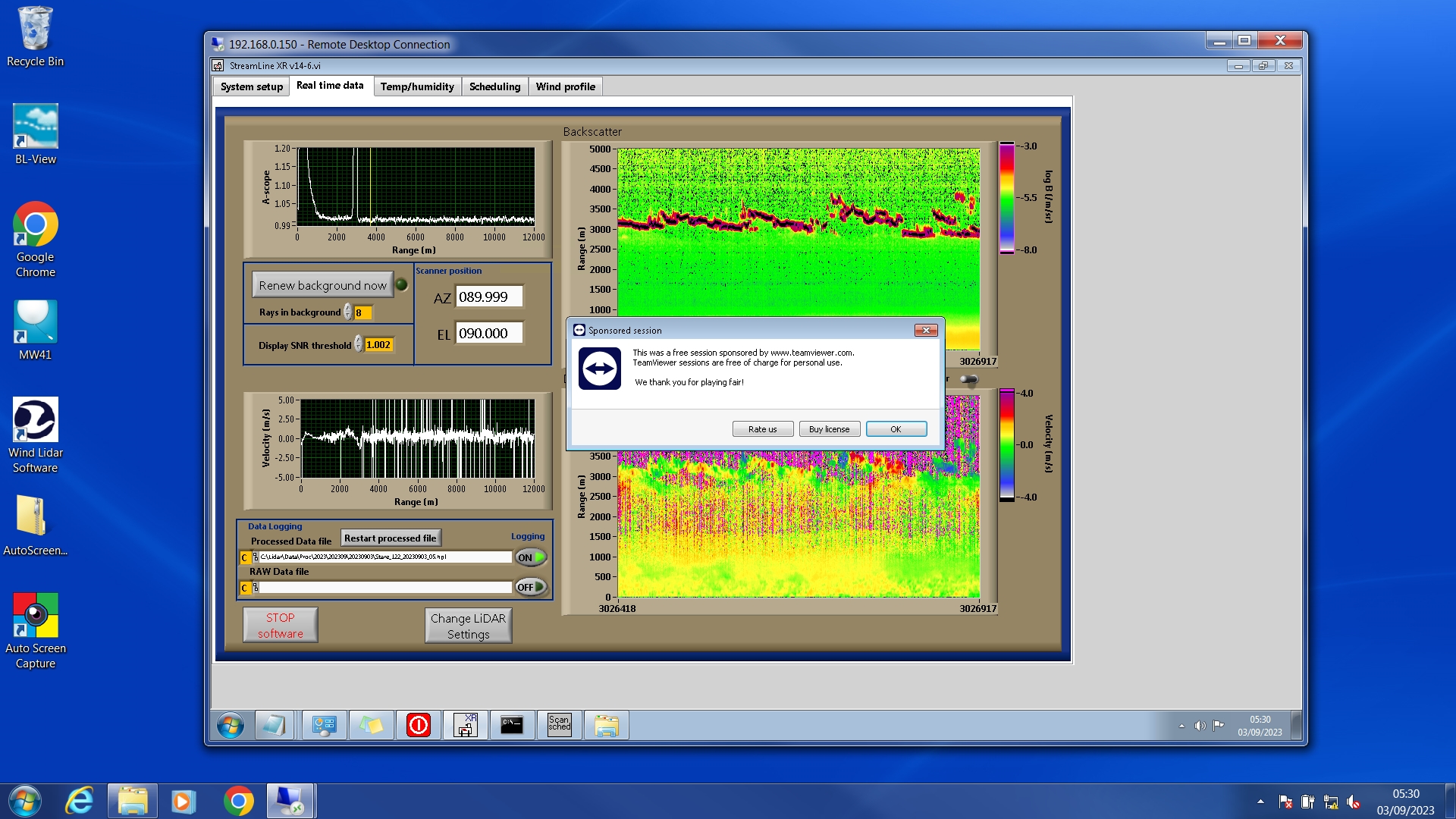Open the Scan sched app in remote taskbar

click(x=560, y=726)
